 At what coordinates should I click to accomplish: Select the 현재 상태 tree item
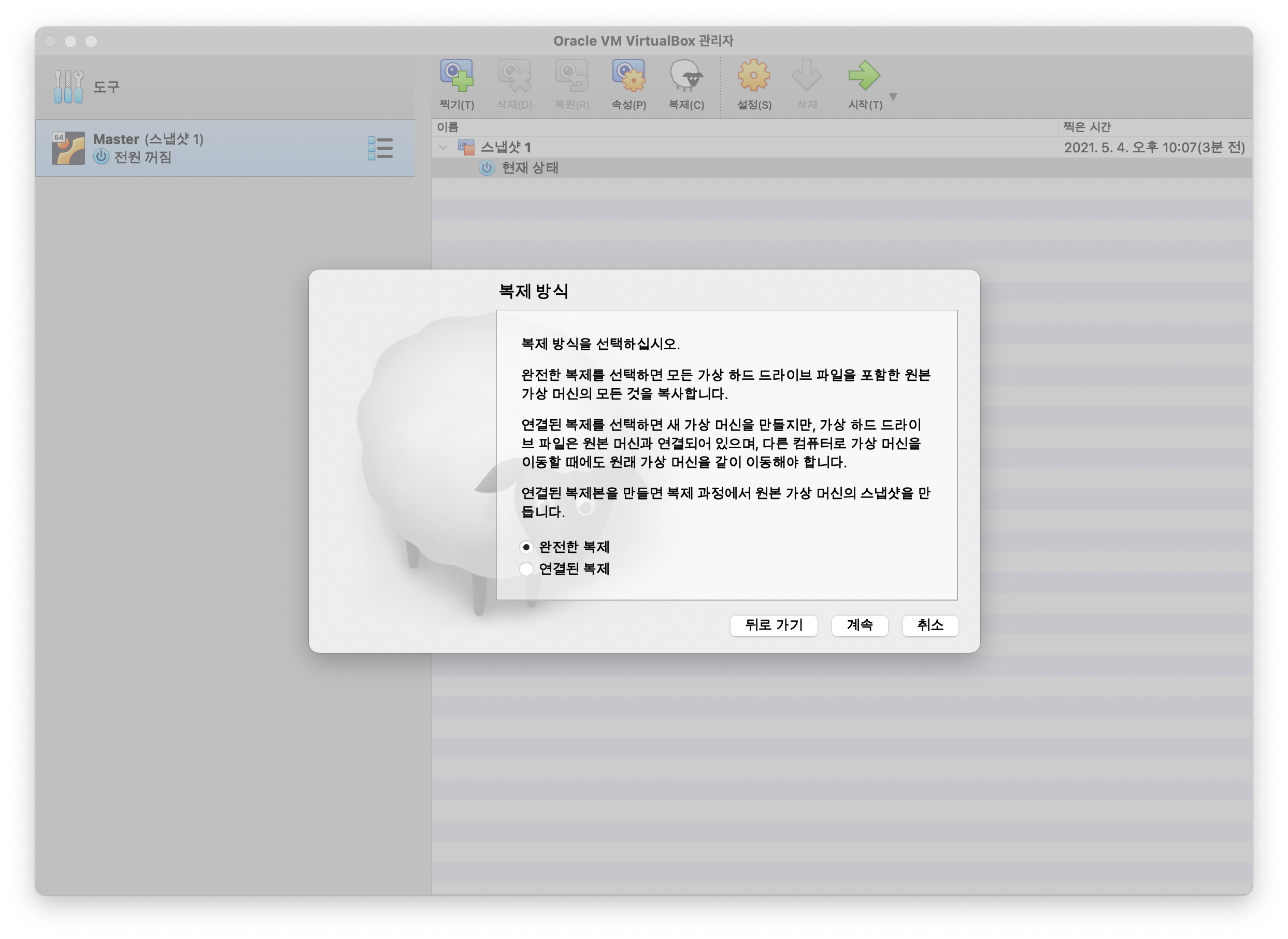(529, 168)
